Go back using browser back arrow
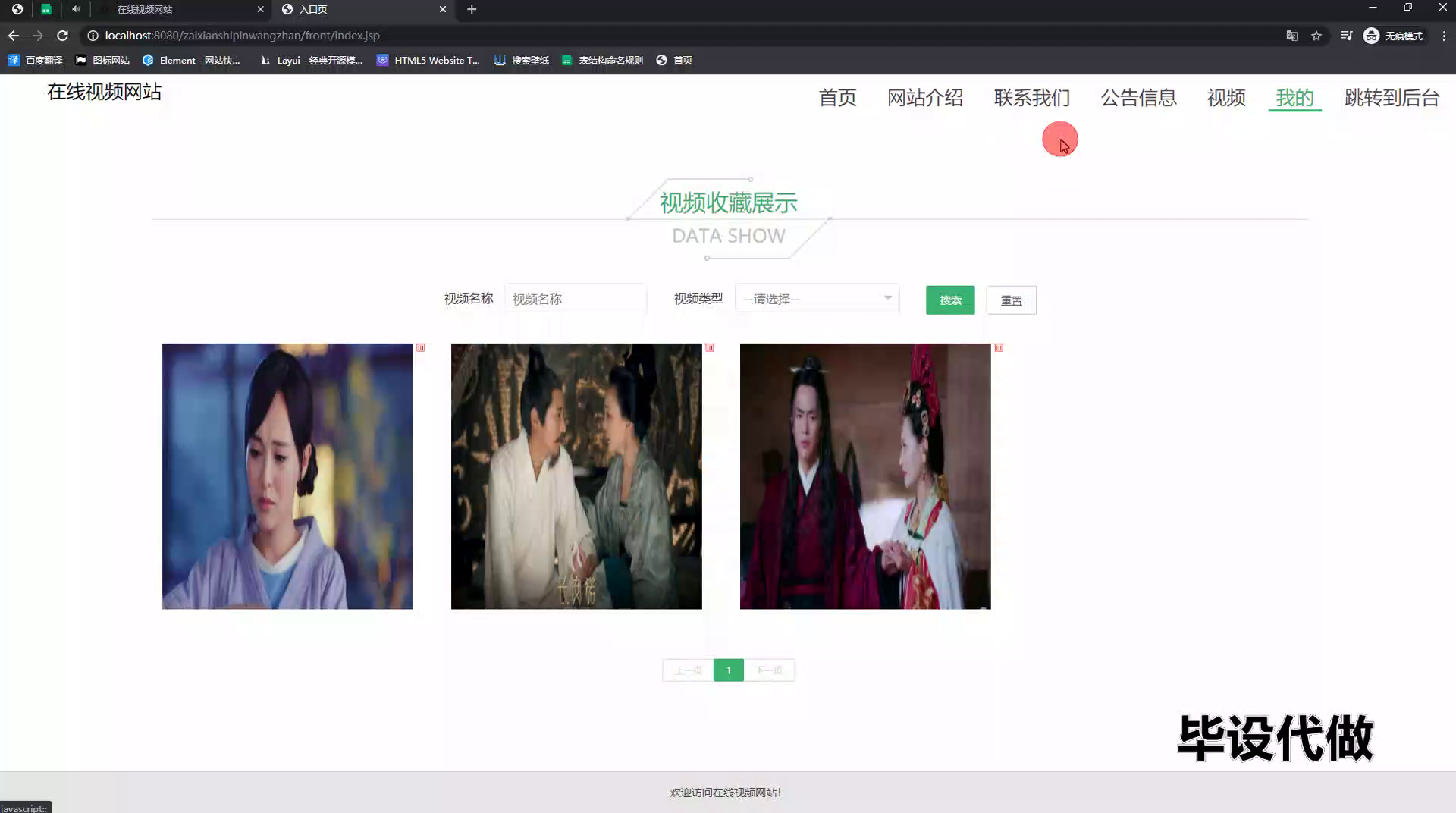The image size is (1456, 813). (x=14, y=36)
